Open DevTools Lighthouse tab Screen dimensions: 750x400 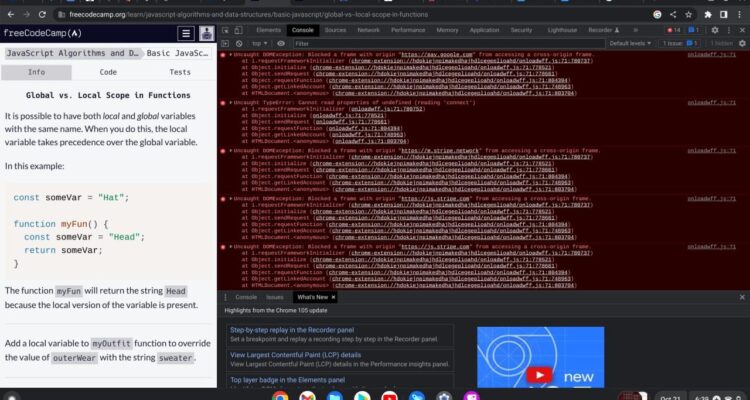point(562,30)
